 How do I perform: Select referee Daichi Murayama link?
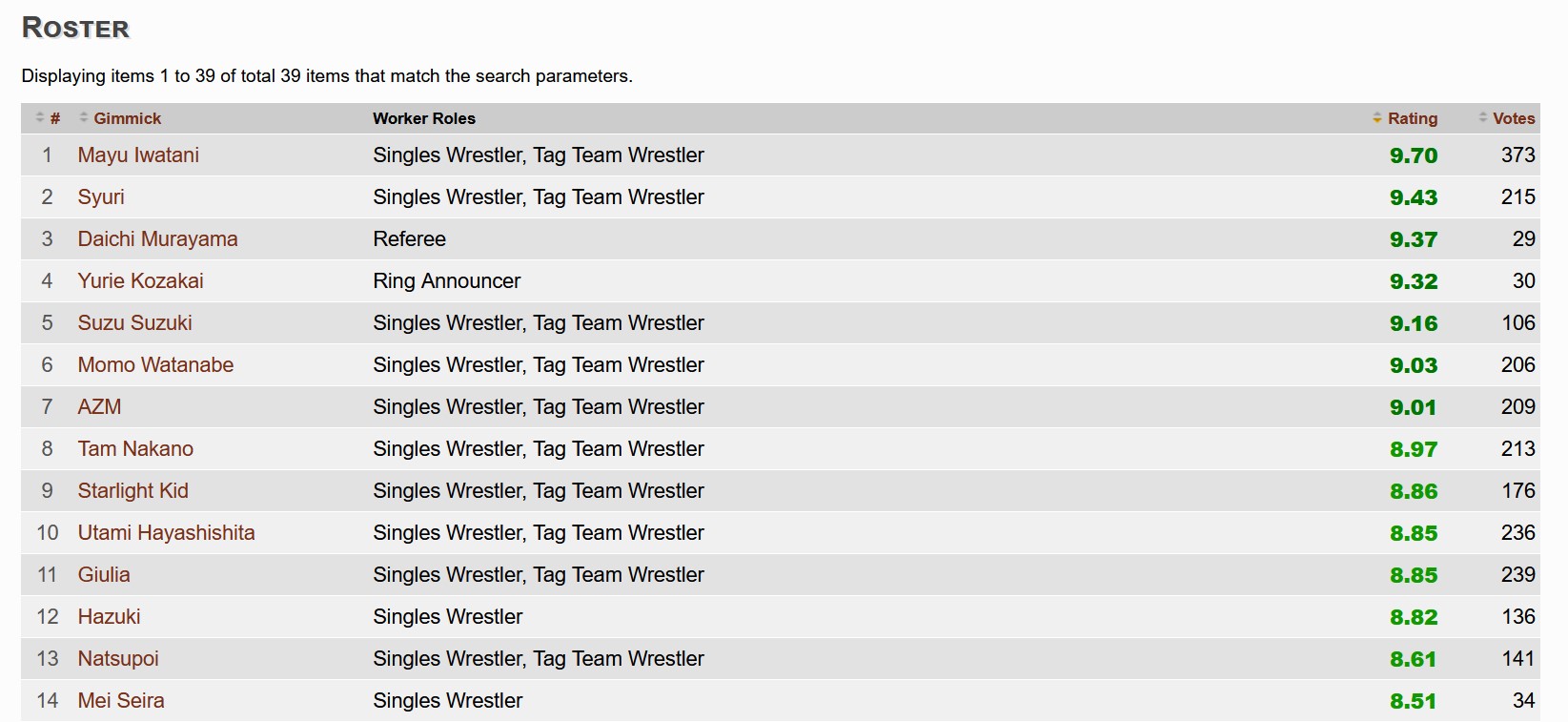tap(158, 238)
